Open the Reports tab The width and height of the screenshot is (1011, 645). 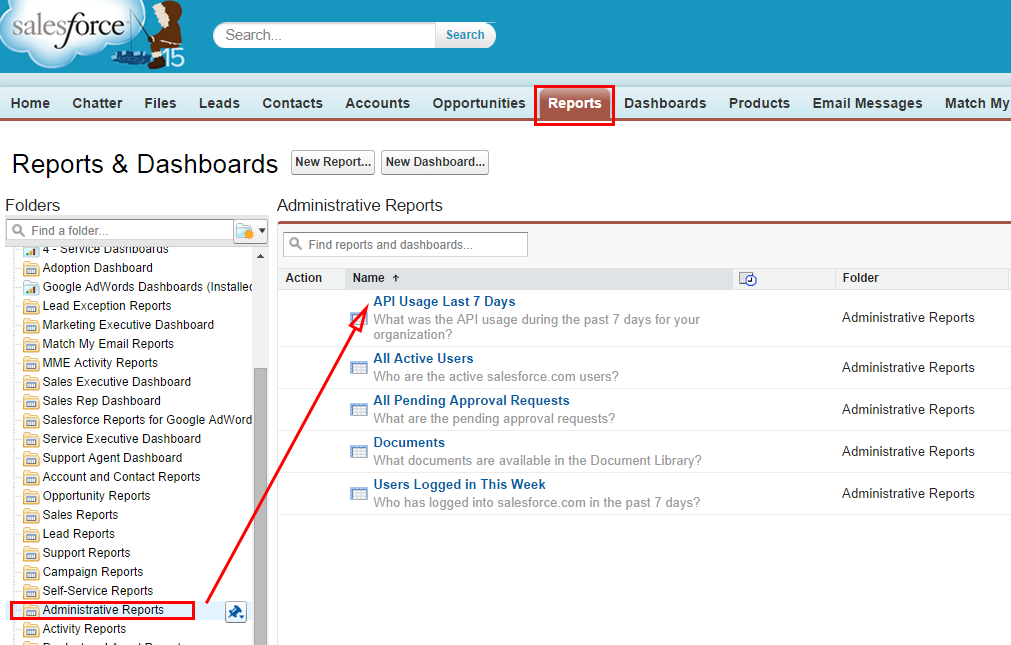pyautogui.click(x=574, y=104)
